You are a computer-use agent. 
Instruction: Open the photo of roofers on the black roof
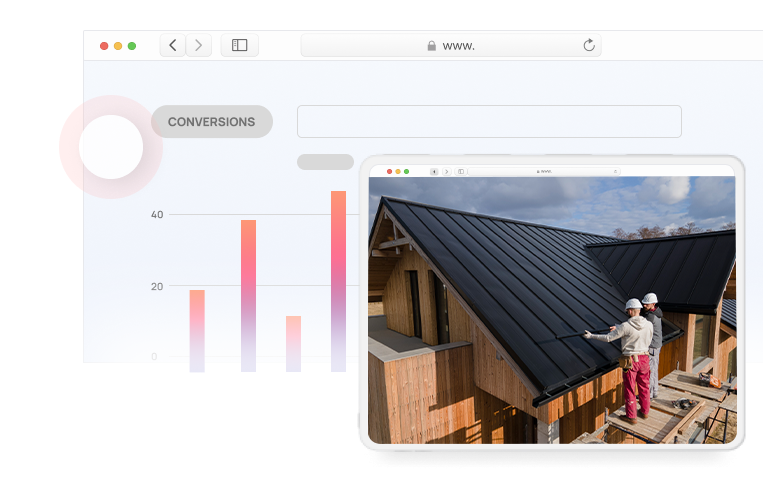[552, 310]
